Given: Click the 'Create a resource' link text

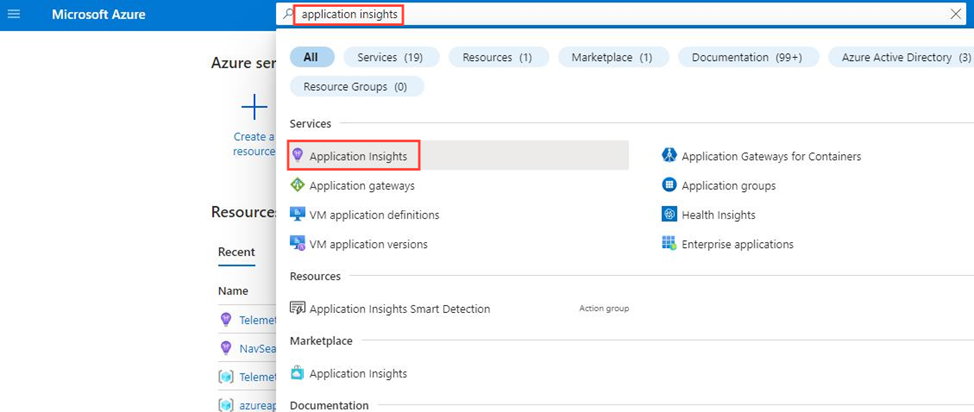Looking at the screenshot, I should point(254,144).
